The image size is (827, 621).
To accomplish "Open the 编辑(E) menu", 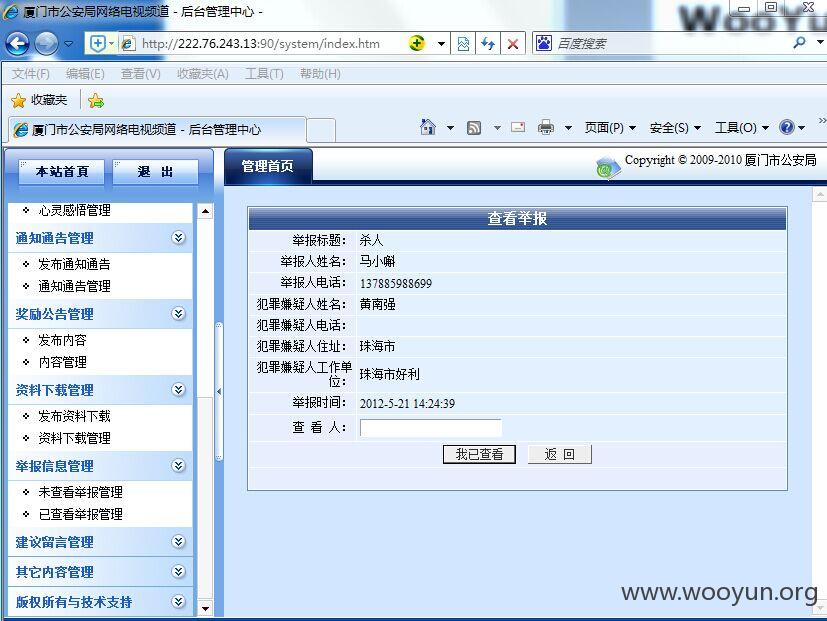I will (85, 74).
